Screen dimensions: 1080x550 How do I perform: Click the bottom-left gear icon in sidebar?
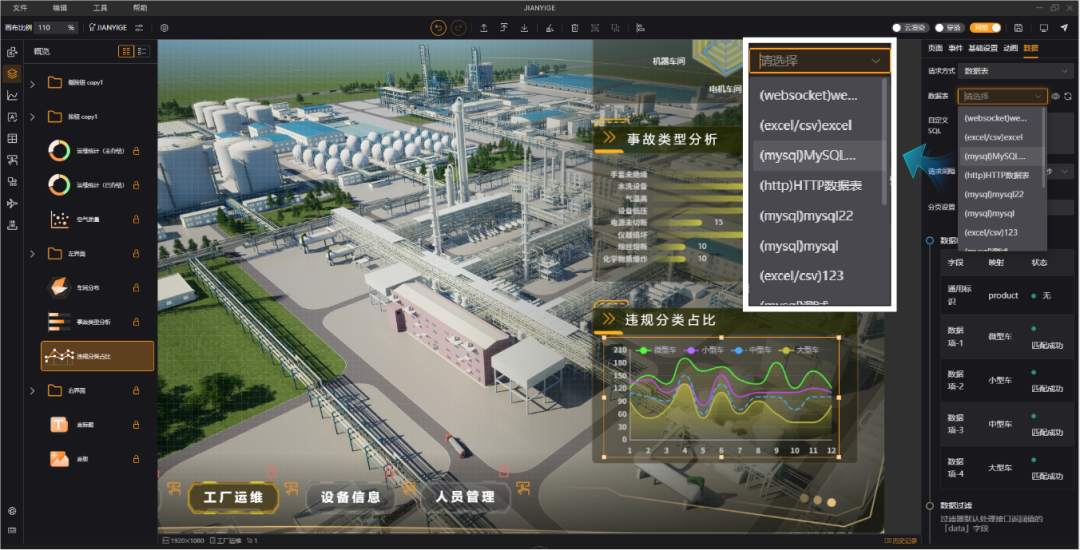[x=12, y=511]
